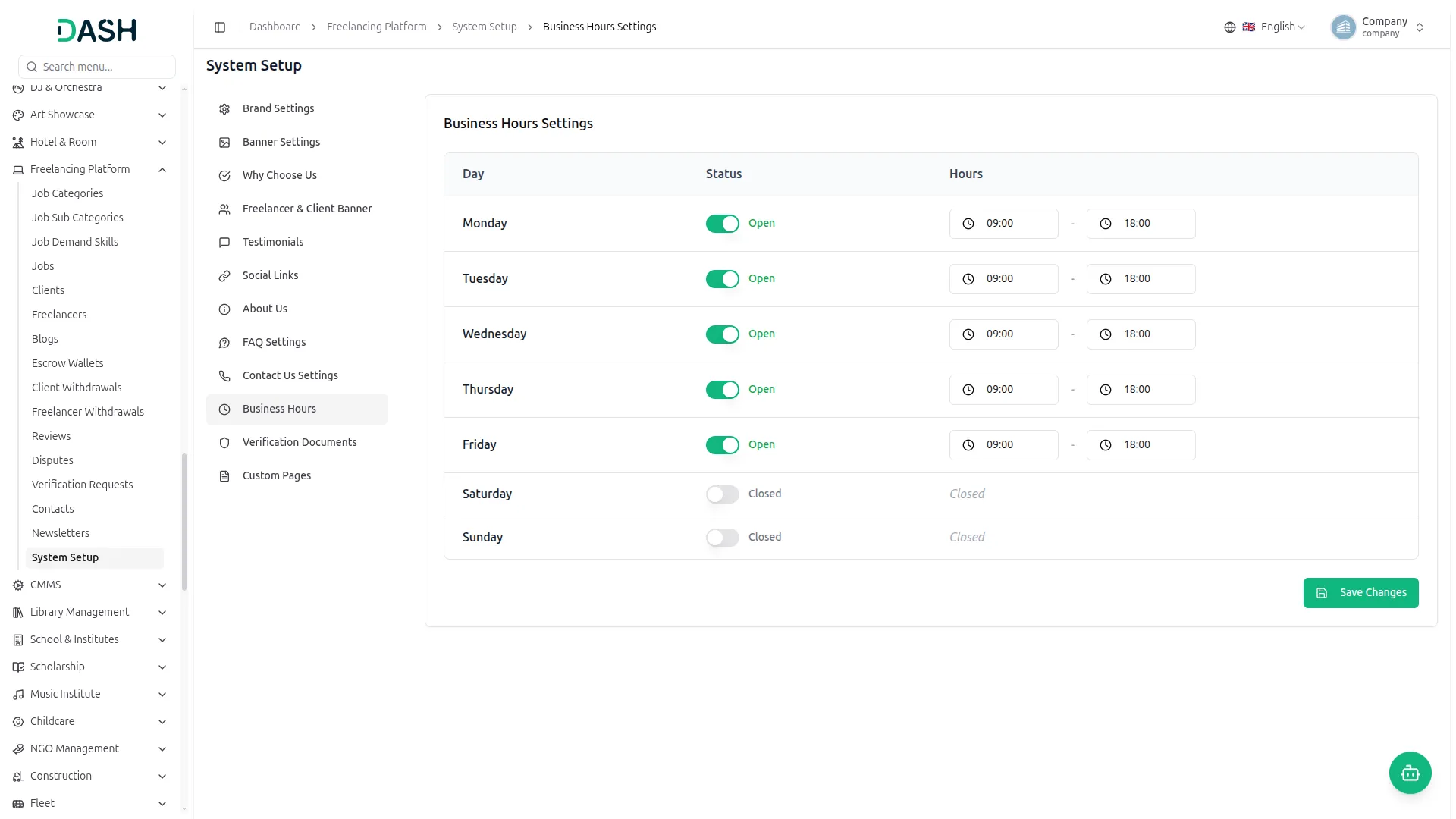
Task: Click the sidebar vertical scrollbar
Action: click(184, 522)
